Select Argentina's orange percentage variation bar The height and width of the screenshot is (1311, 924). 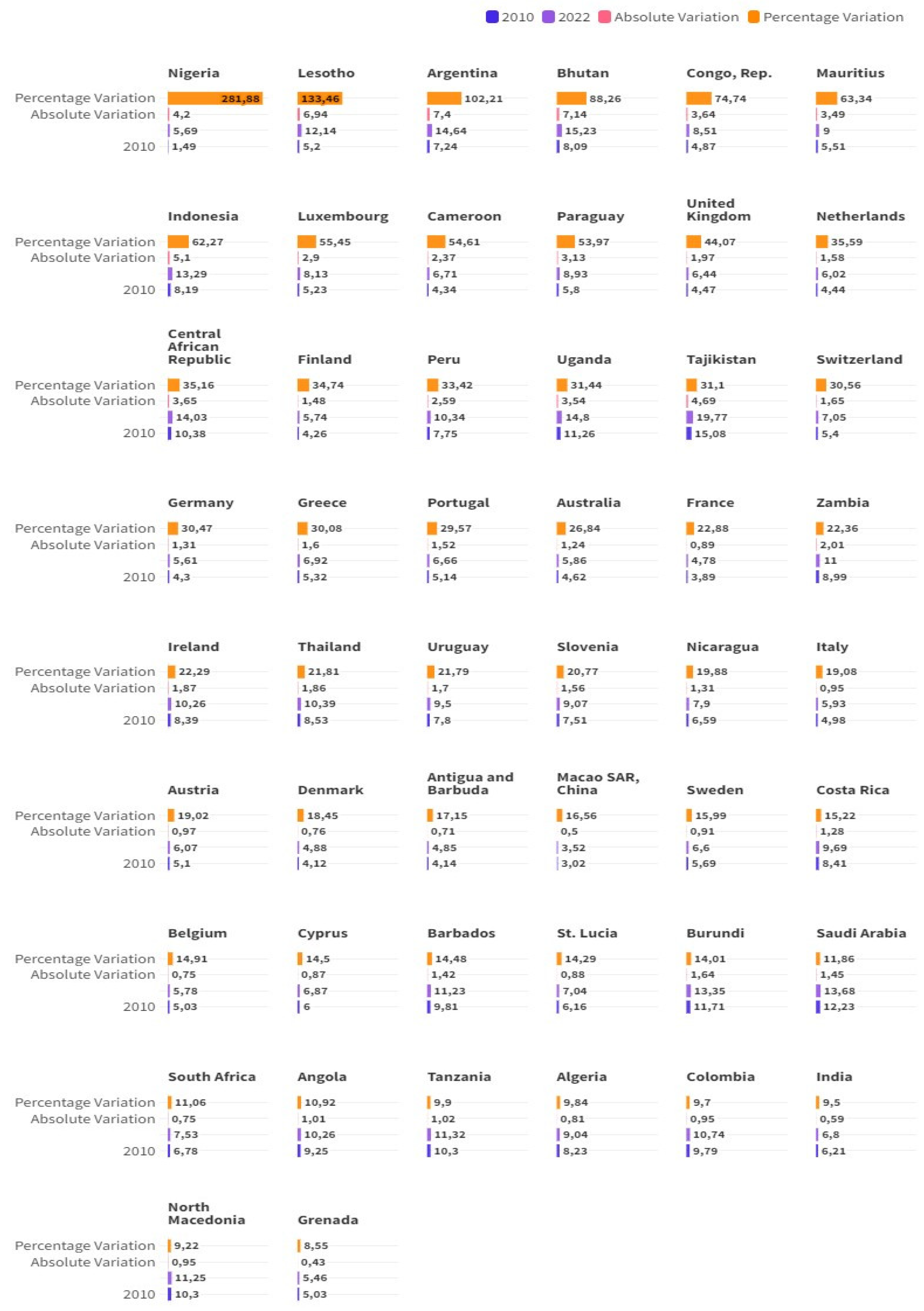click(444, 98)
